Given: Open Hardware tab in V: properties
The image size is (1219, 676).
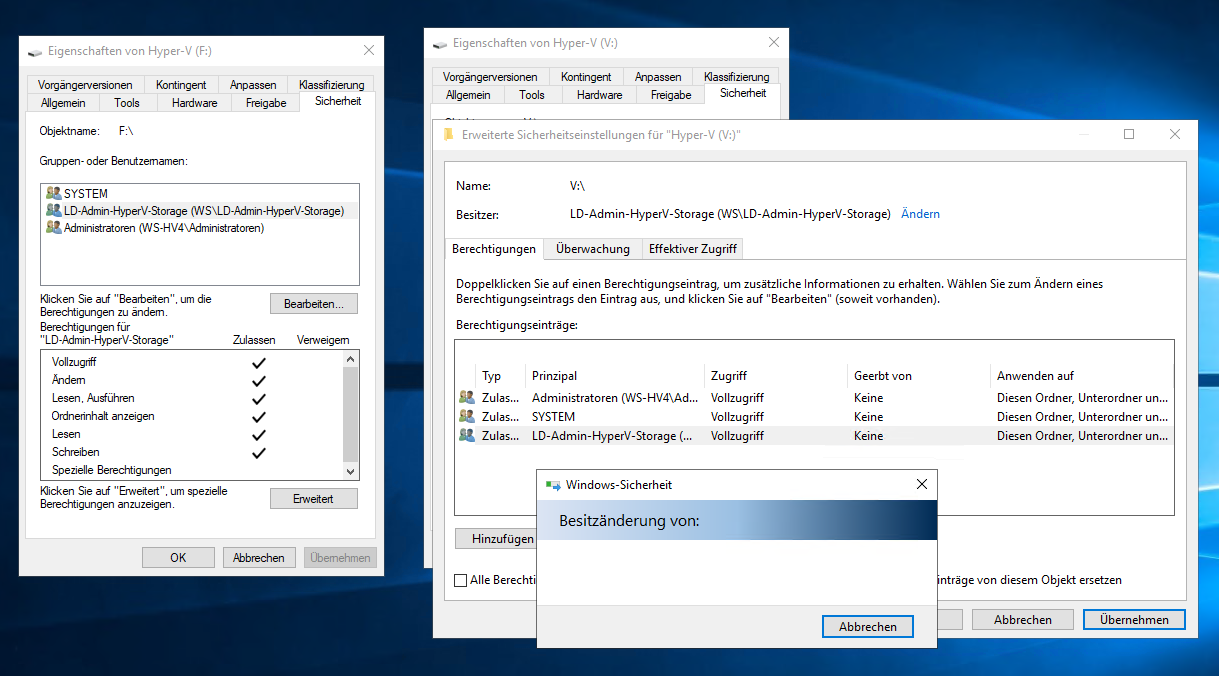Looking at the screenshot, I should (599, 95).
